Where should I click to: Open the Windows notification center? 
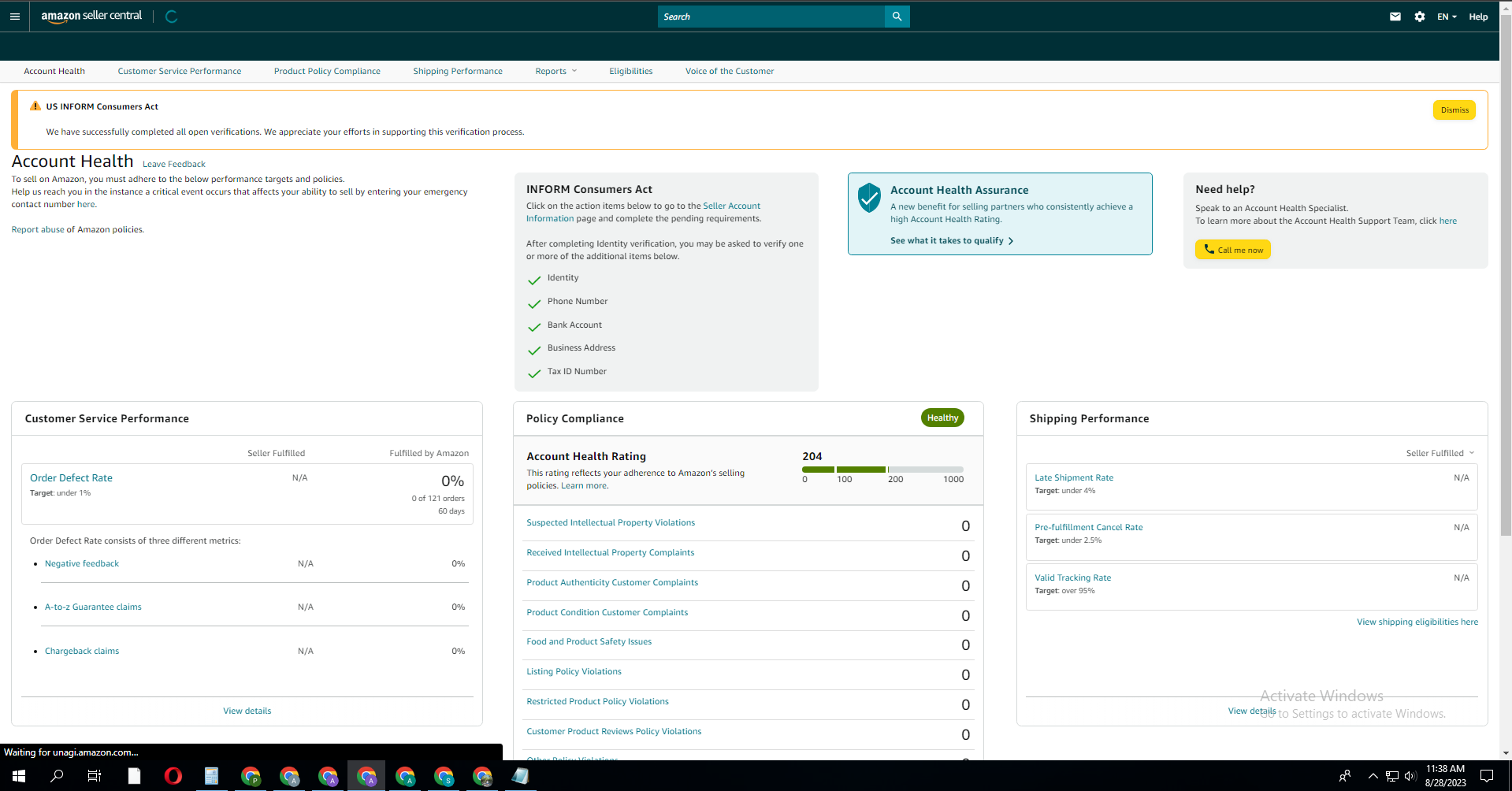pyautogui.click(x=1487, y=776)
